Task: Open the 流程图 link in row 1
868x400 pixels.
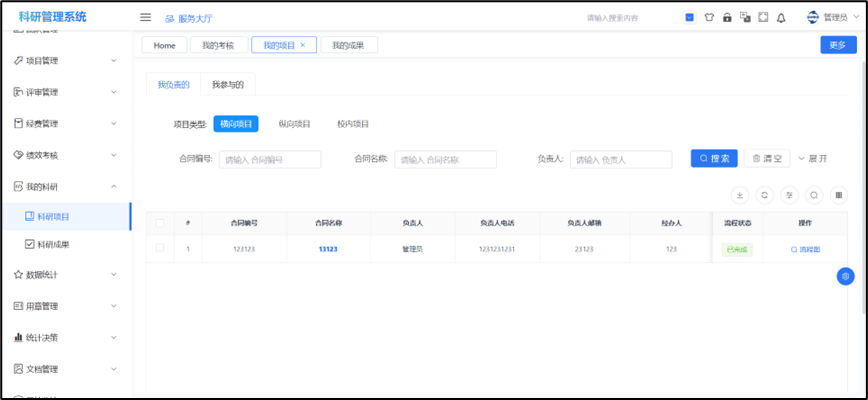Action: click(805, 249)
